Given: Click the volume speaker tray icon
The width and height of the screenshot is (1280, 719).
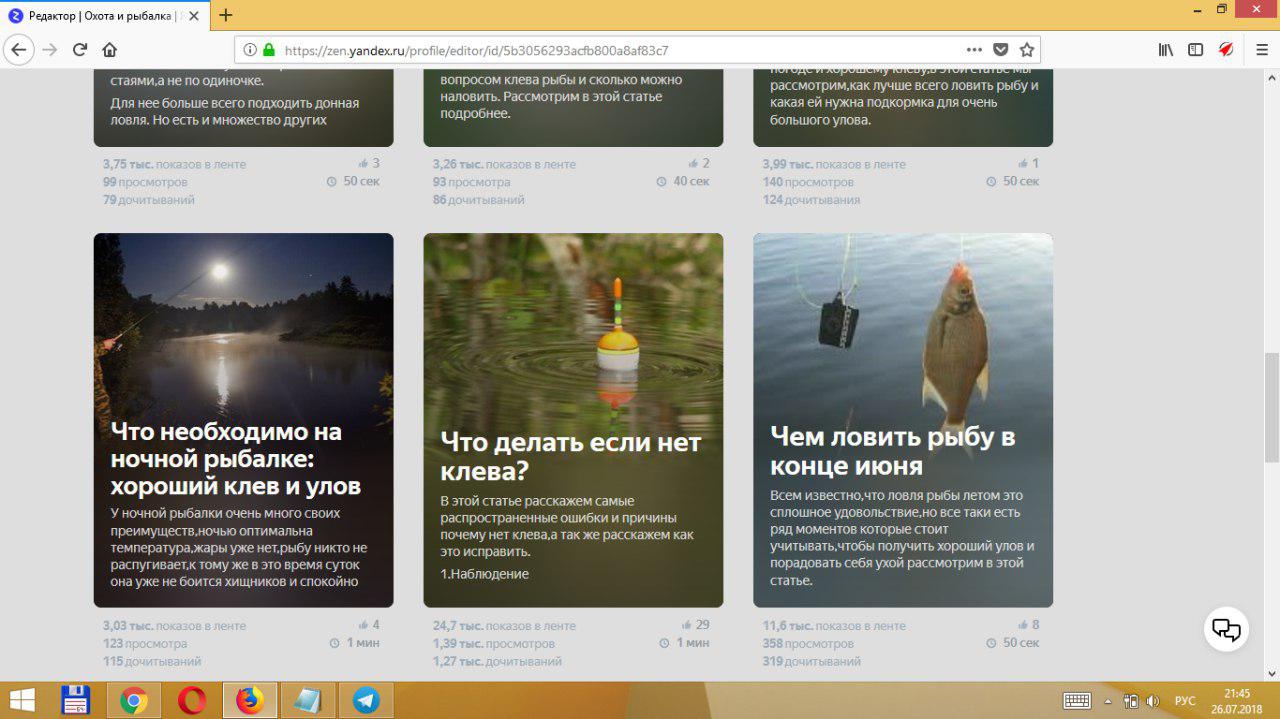Looking at the screenshot, I should pyautogui.click(x=1153, y=701).
